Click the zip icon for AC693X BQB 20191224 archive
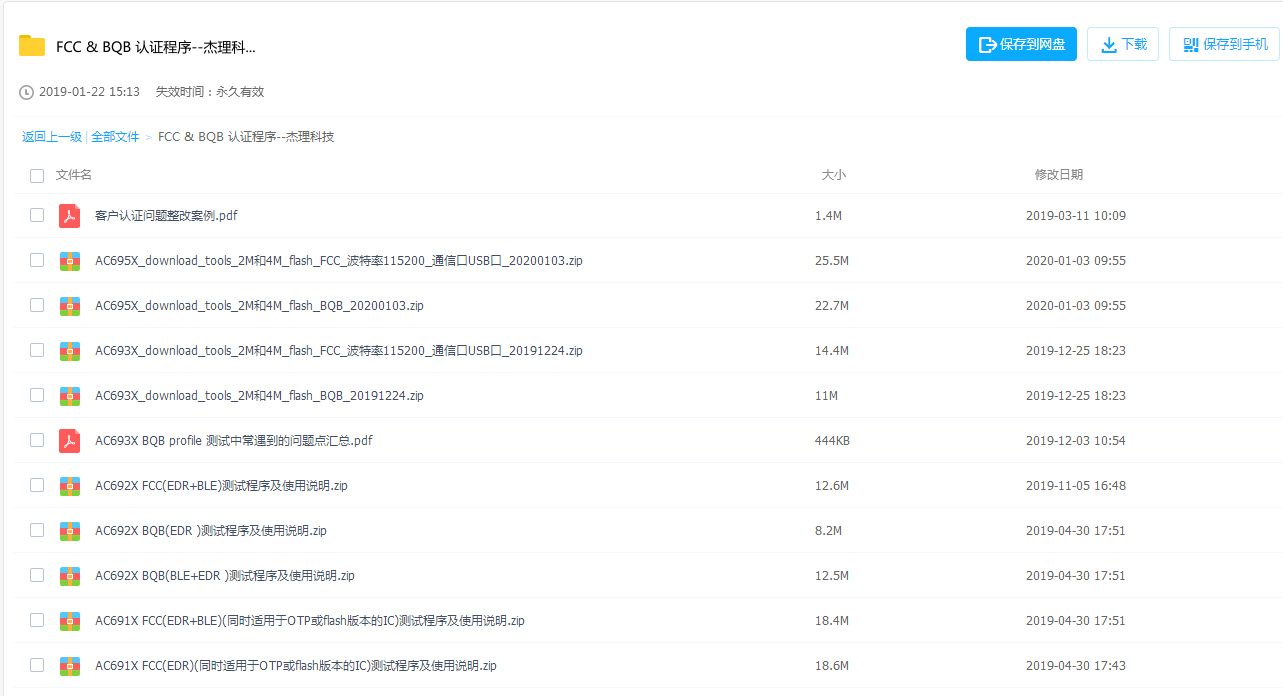The image size is (1283, 696). pyautogui.click(x=69, y=395)
